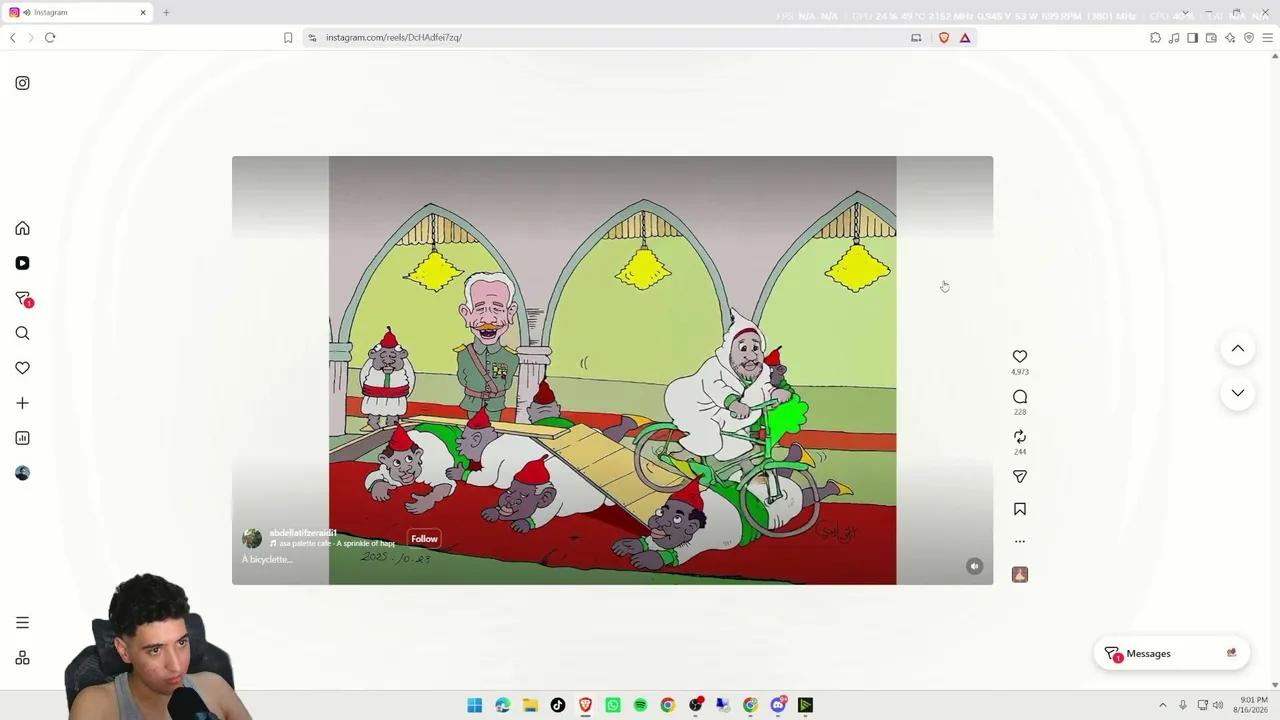Open File Explorer from taskbar

point(530,705)
